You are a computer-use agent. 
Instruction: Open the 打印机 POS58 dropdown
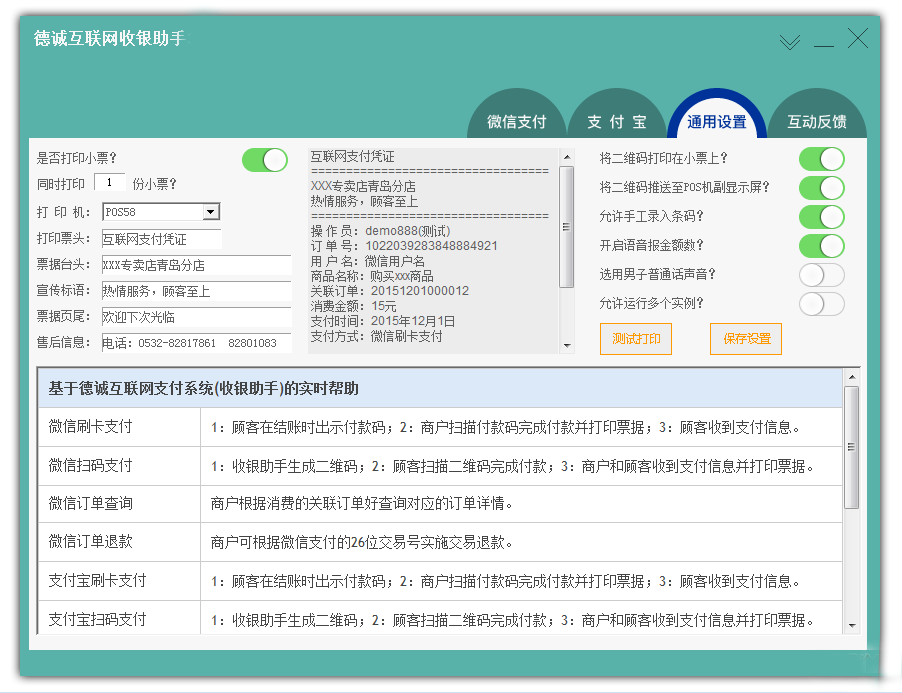[x=210, y=212]
